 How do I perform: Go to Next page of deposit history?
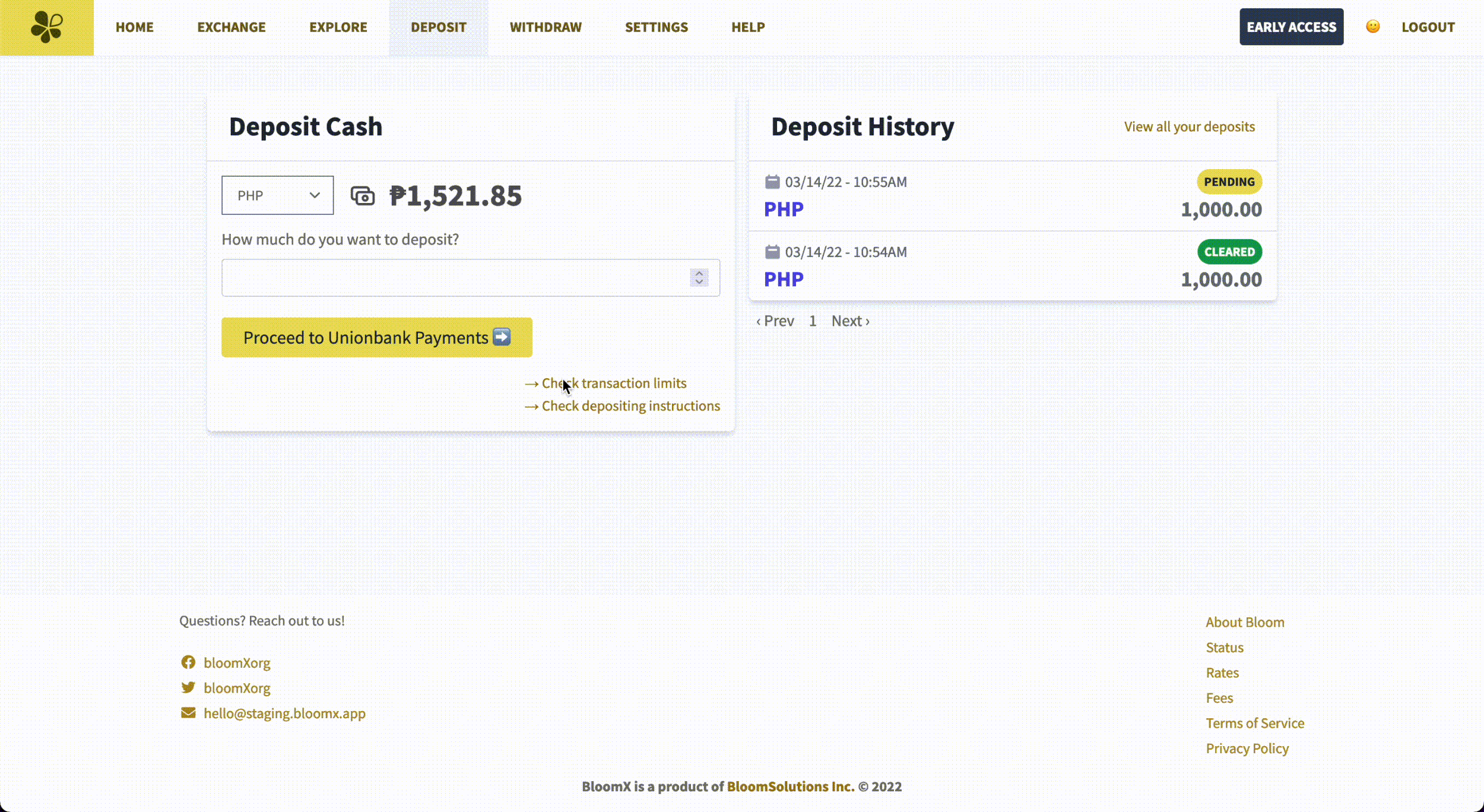pyautogui.click(x=849, y=321)
